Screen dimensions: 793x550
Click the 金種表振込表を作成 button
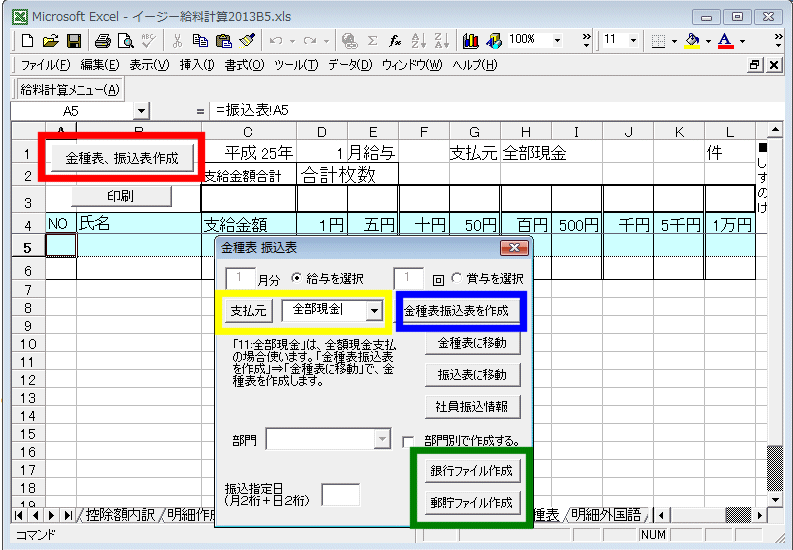(463, 311)
